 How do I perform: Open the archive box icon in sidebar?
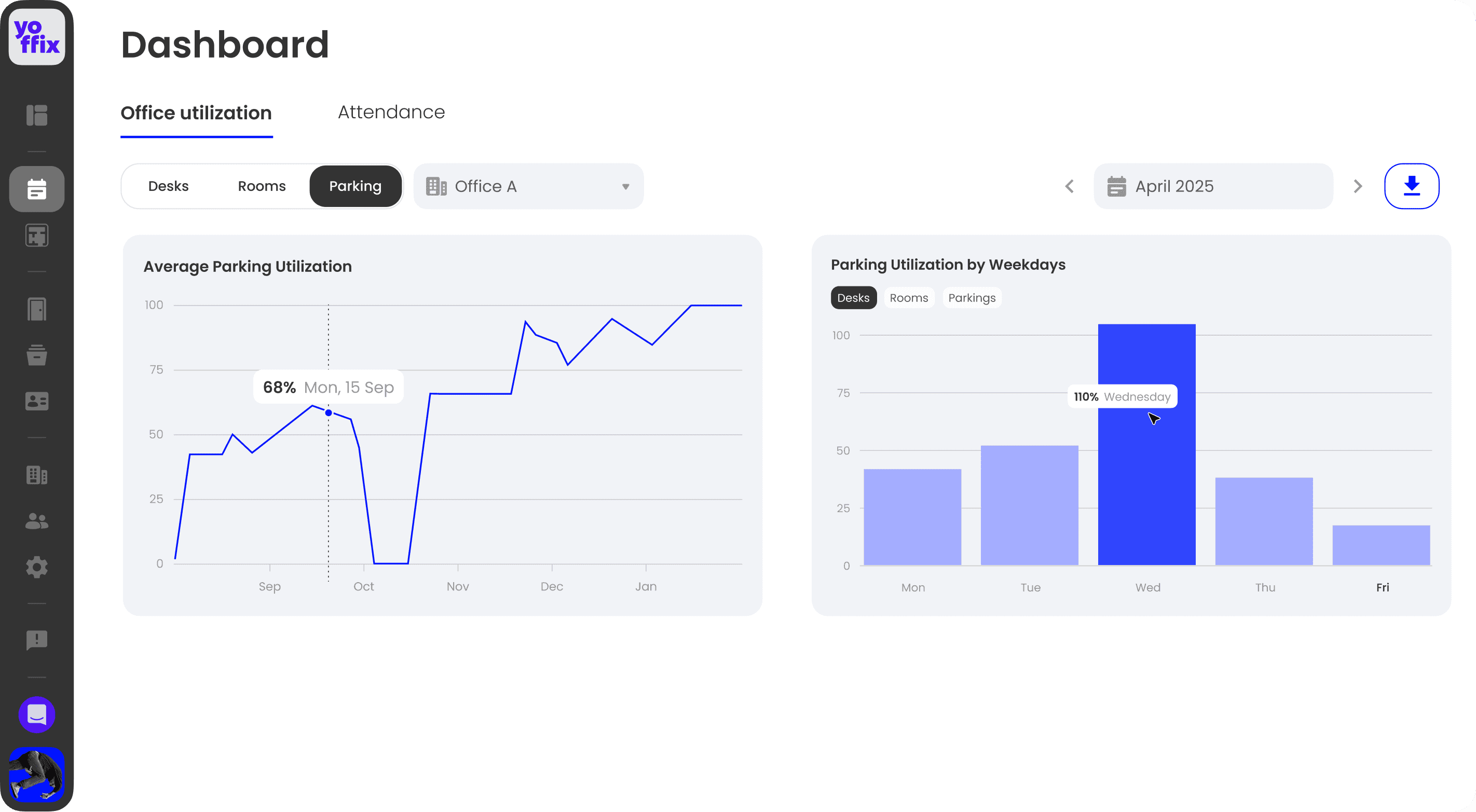click(x=37, y=355)
